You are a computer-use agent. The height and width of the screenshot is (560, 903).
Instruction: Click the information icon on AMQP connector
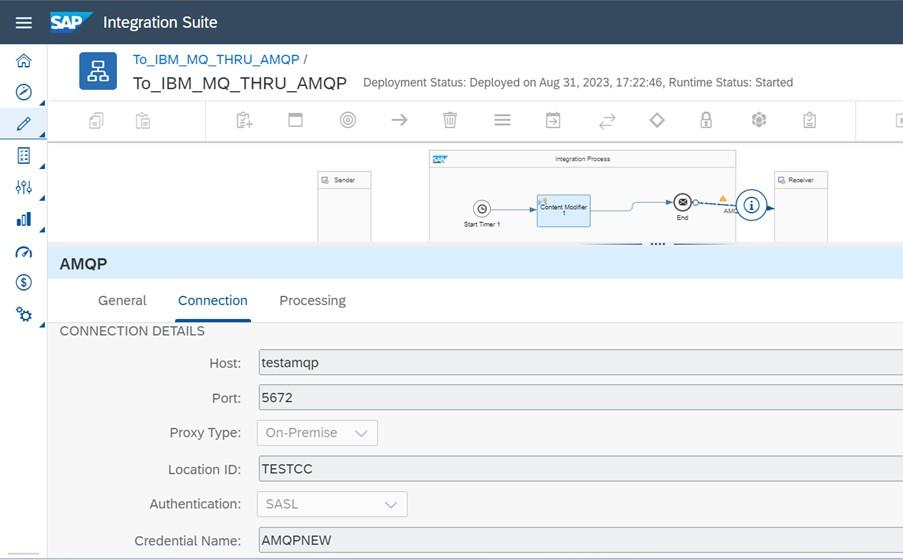pos(751,205)
